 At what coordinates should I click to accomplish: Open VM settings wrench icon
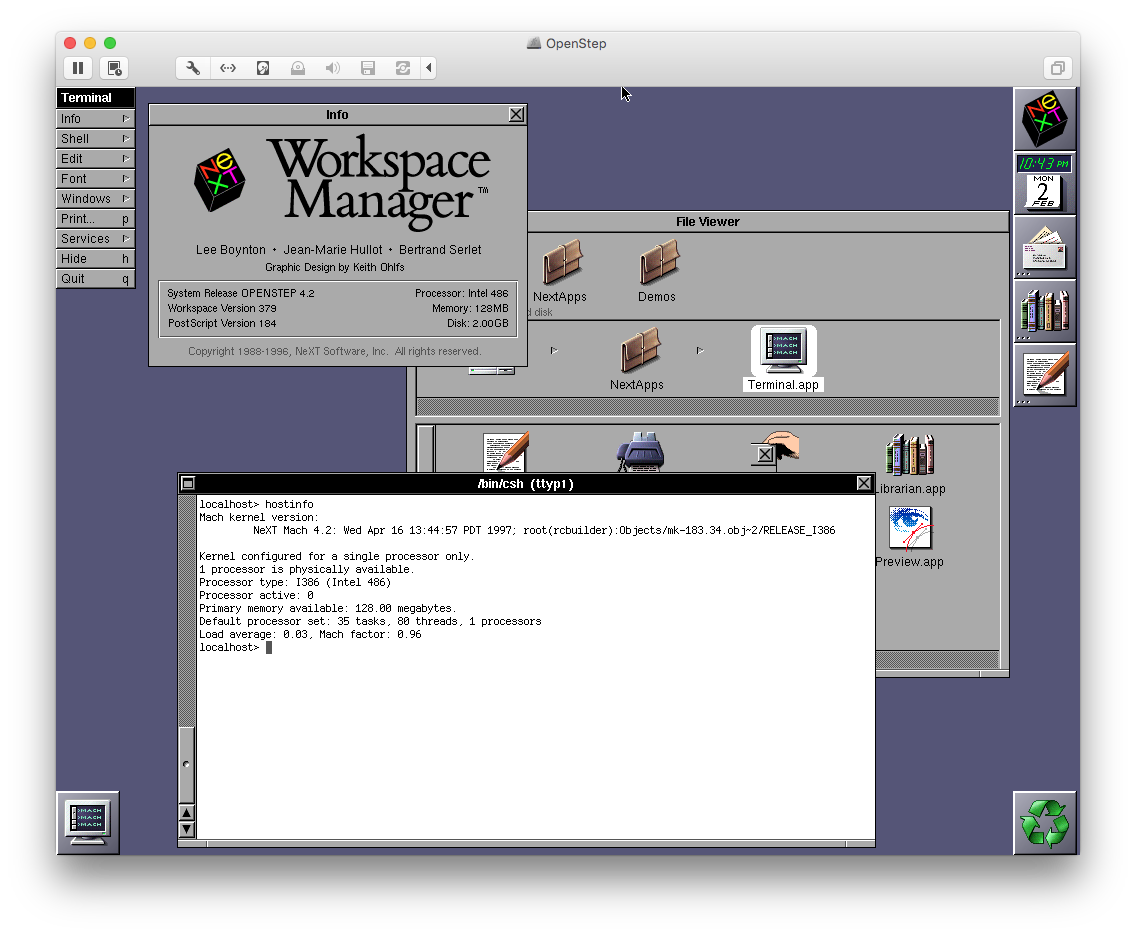tap(193, 68)
